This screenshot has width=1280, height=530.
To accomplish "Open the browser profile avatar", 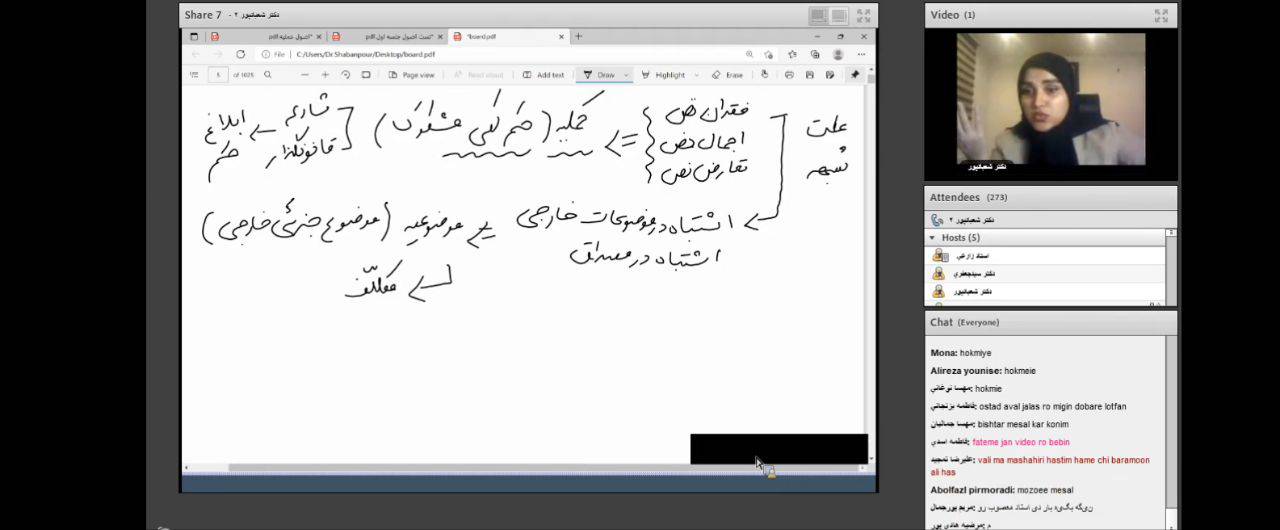I will point(838,54).
